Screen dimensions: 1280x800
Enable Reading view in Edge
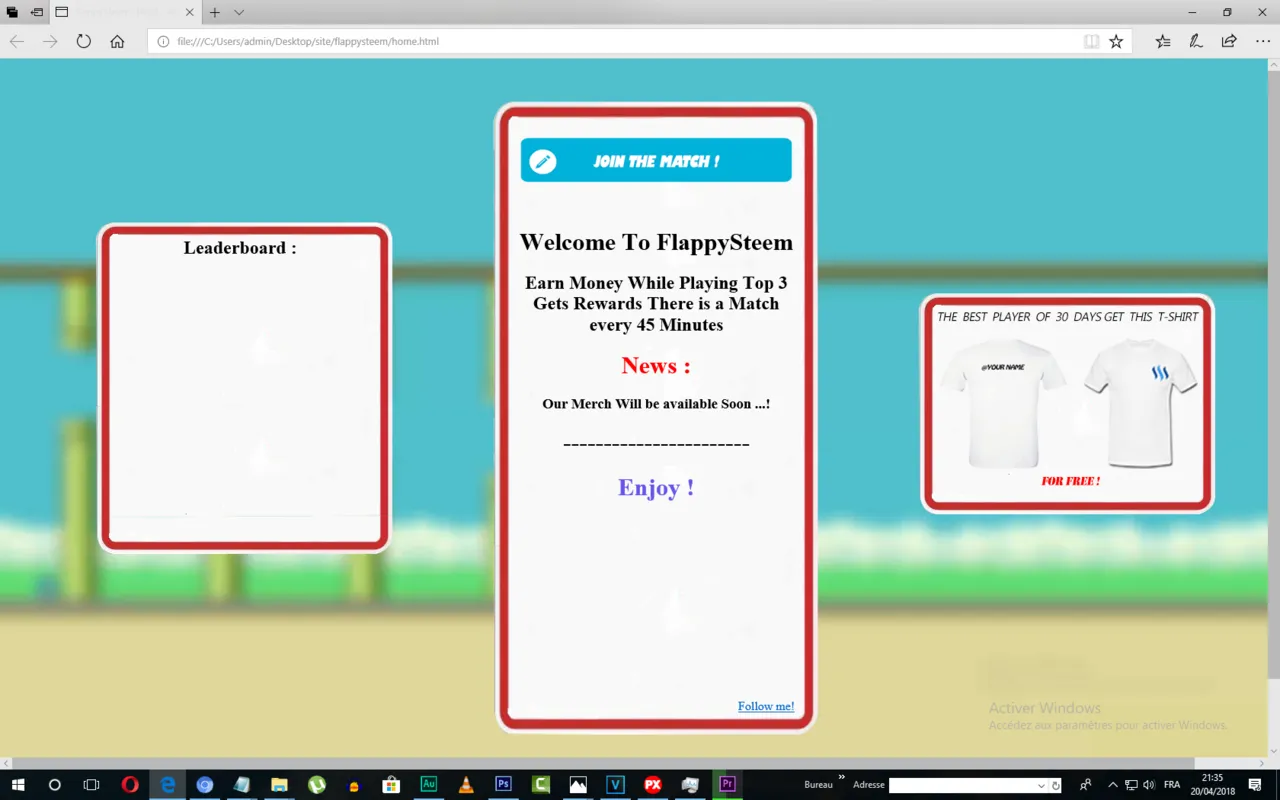pos(1091,42)
